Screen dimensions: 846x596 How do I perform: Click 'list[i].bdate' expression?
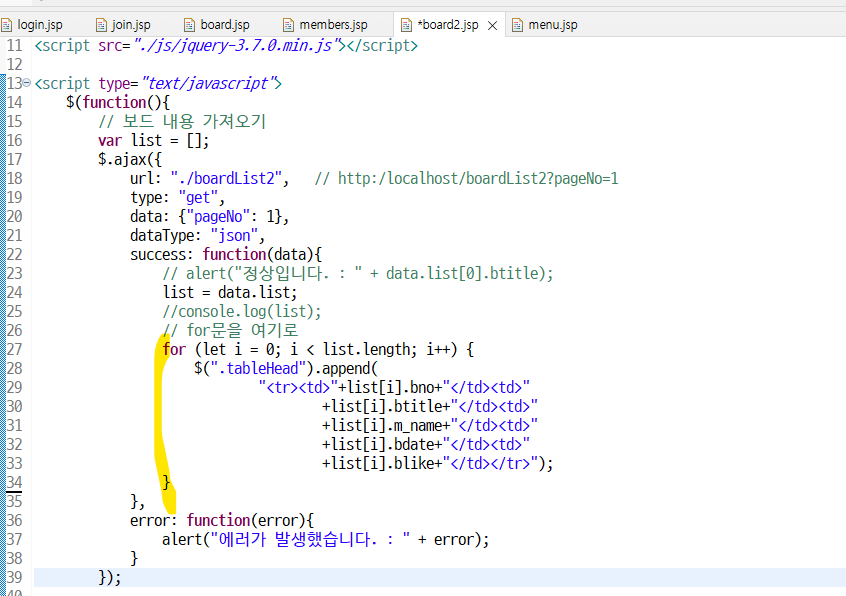point(383,444)
